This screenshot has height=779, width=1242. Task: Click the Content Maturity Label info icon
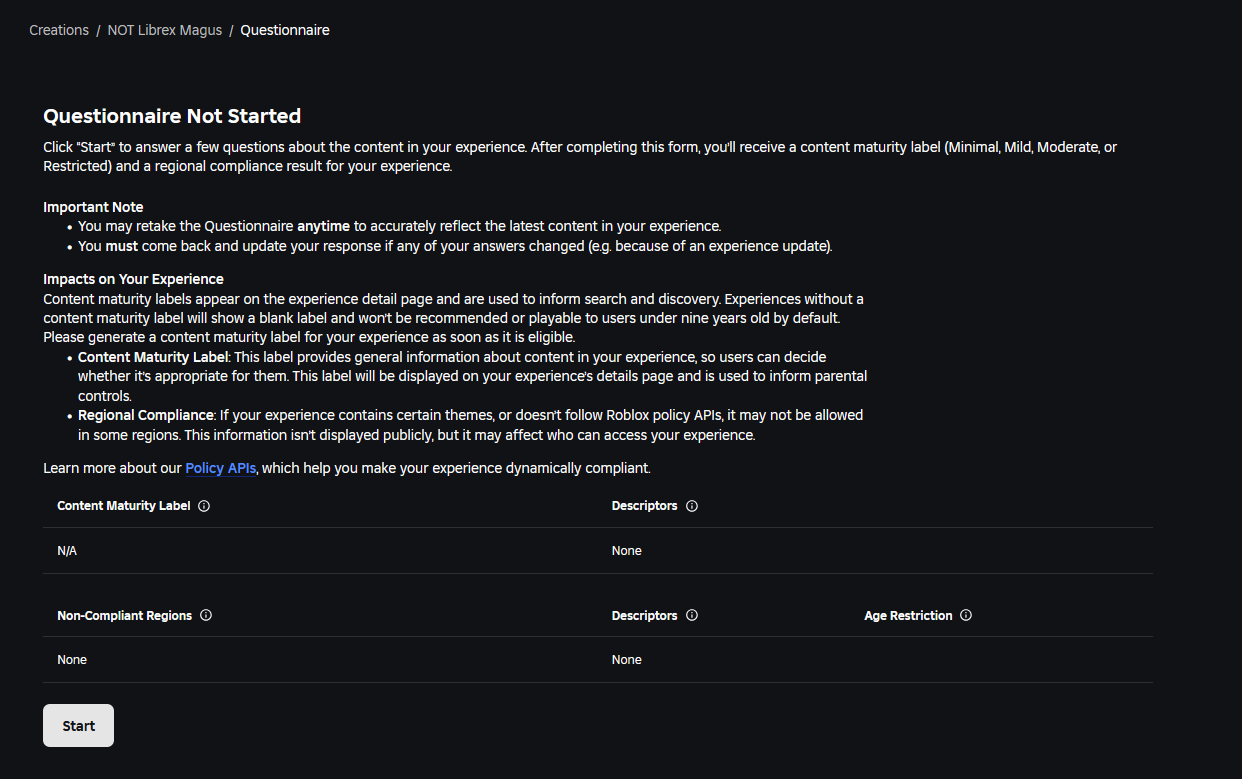(204, 506)
